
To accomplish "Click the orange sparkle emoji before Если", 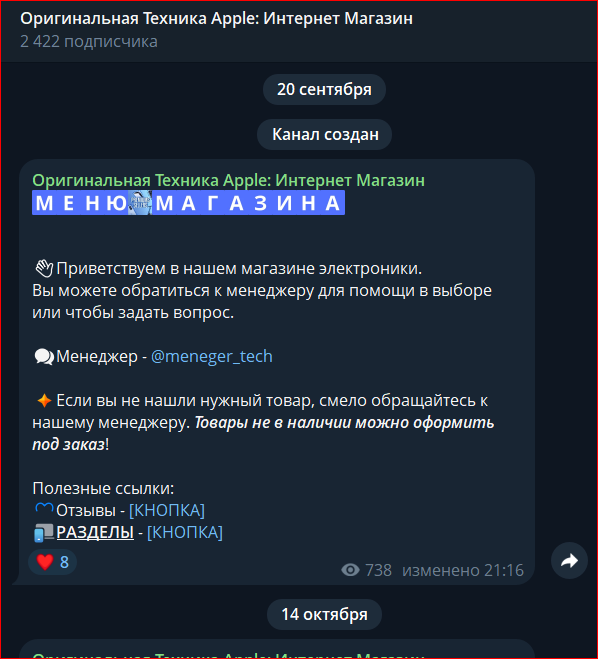I will [44, 401].
